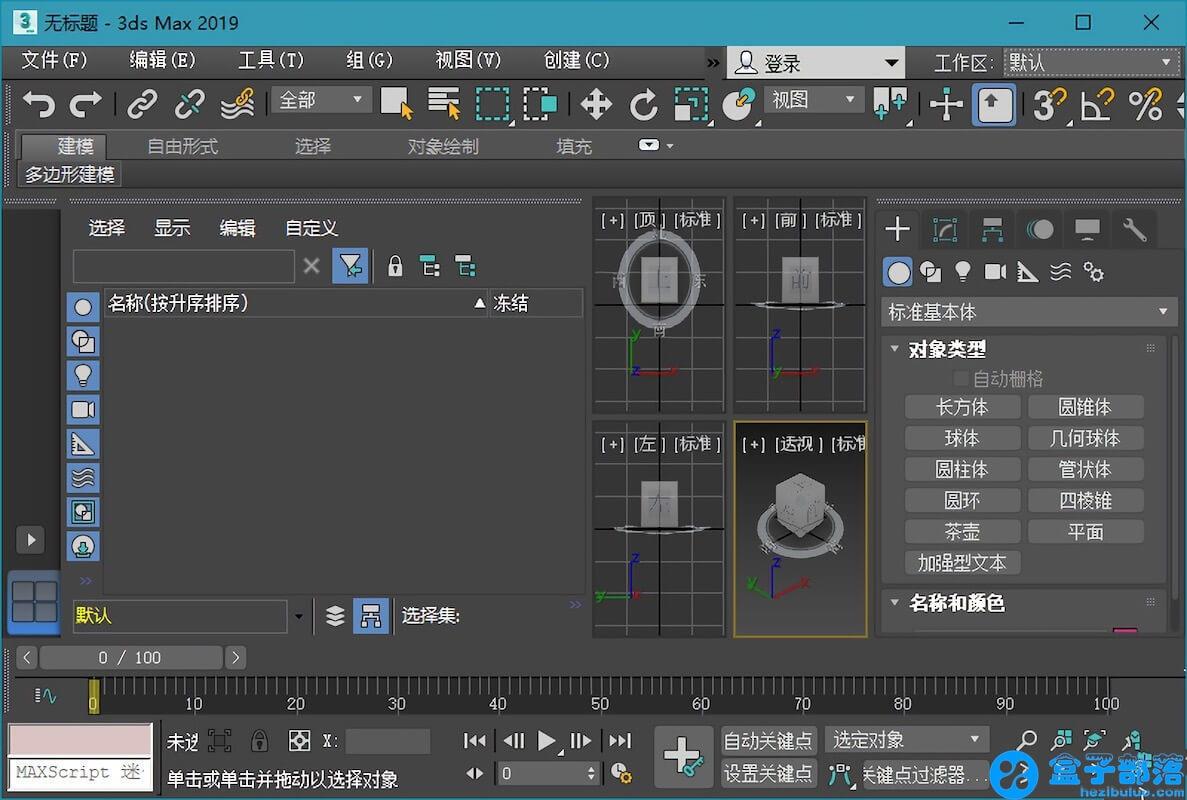Switch to the 自由形式 ribbon tab
Viewport: 1187px width, 800px height.
pyautogui.click(x=182, y=146)
